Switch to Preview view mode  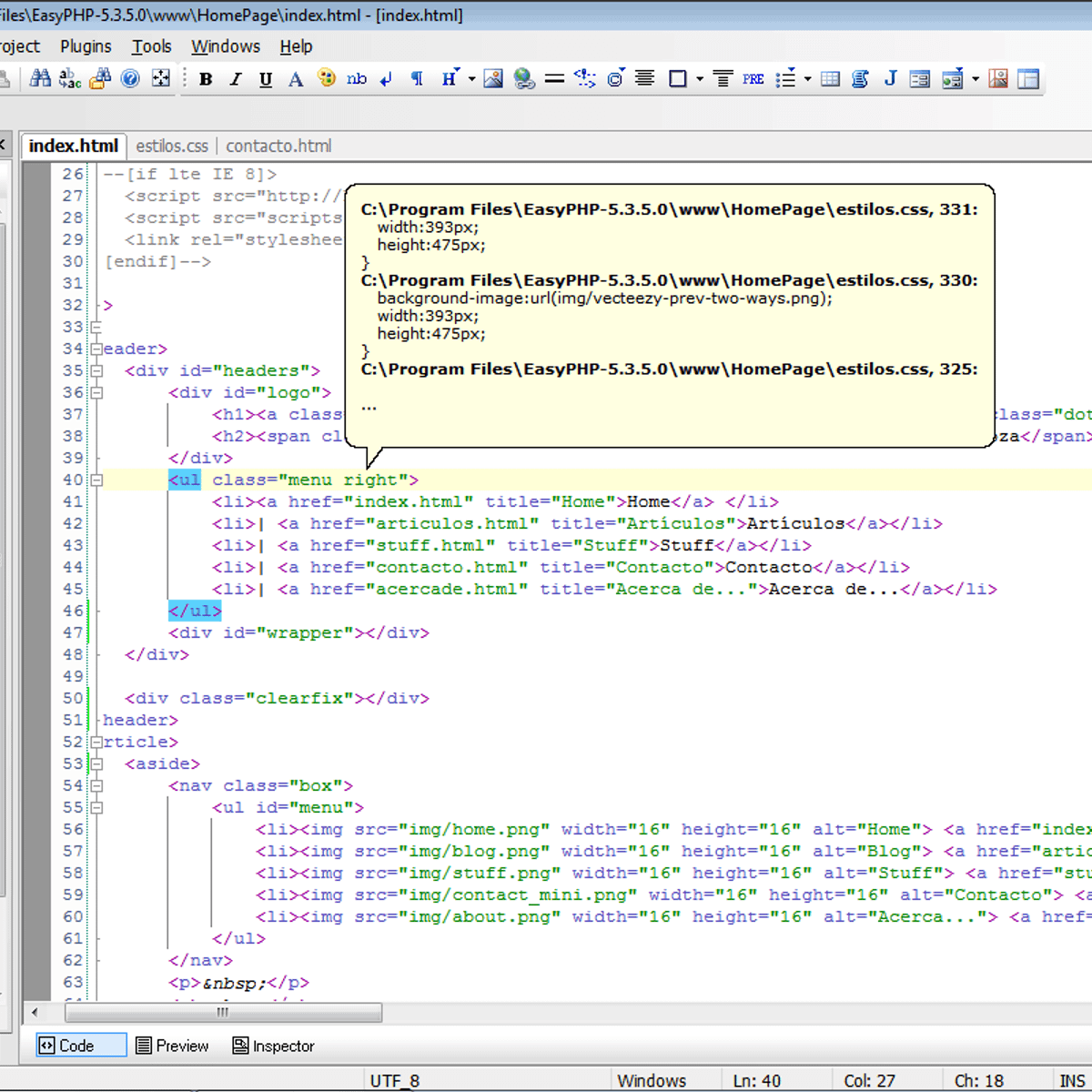(172, 1046)
